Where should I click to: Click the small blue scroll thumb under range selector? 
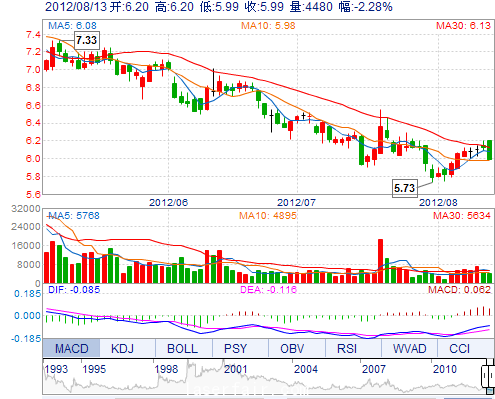[x=490, y=391]
